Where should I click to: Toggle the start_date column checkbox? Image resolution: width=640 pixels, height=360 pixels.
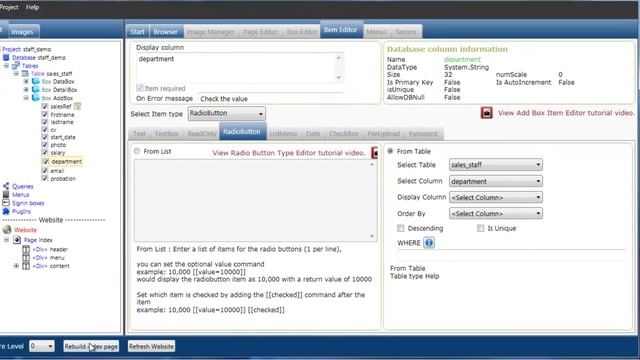click(x=45, y=137)
